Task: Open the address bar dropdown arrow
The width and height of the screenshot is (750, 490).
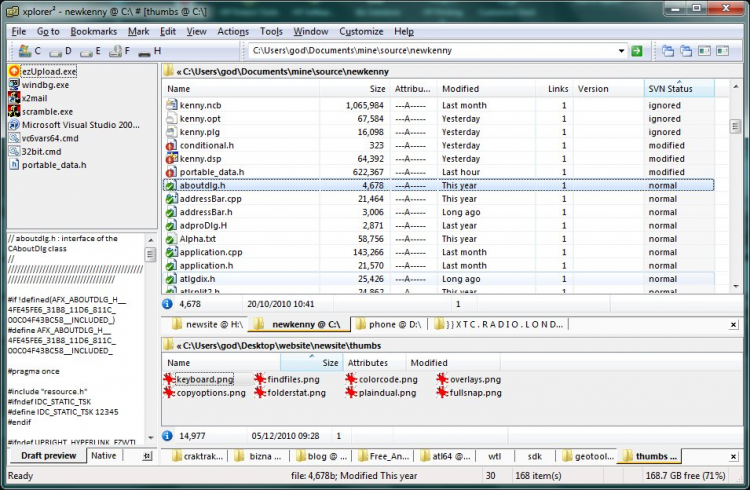Action: pos(621,51)
